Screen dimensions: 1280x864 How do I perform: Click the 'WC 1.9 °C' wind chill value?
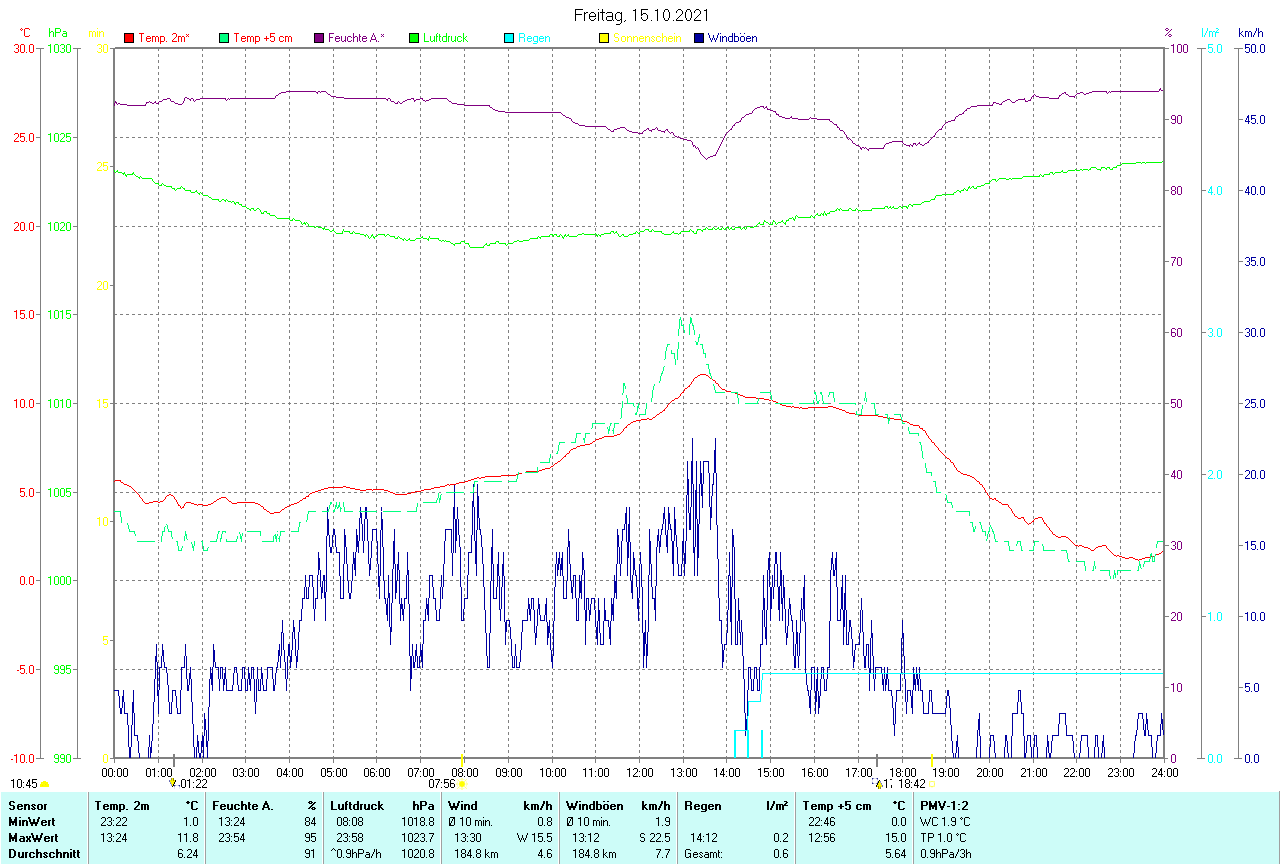[946, 821]
